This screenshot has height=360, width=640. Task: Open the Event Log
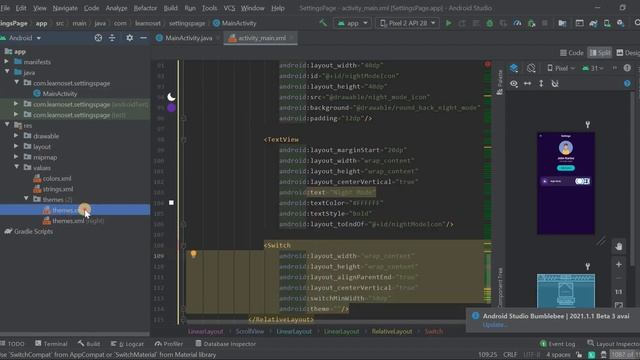coord(557,344)
